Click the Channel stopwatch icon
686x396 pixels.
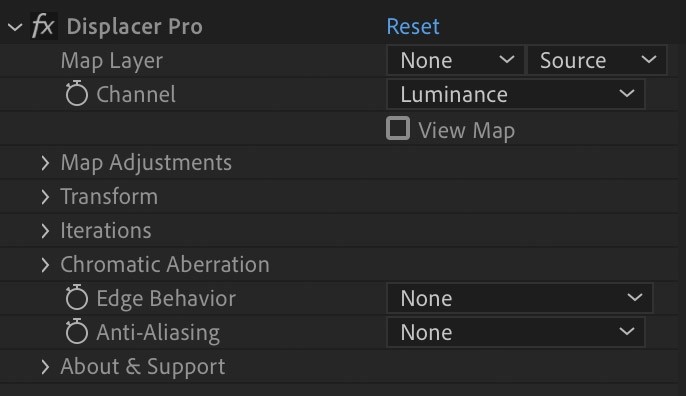(77, 93)
